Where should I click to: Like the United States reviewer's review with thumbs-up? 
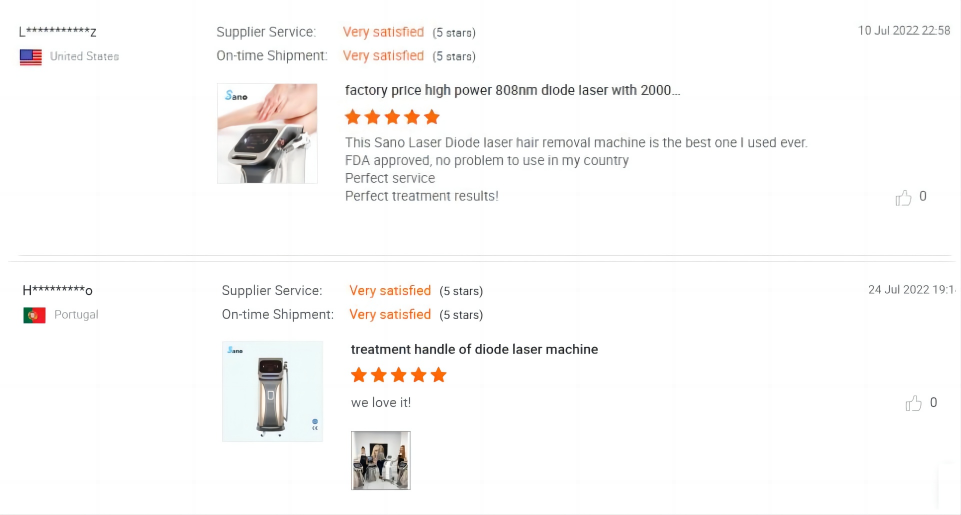[903, 197]
